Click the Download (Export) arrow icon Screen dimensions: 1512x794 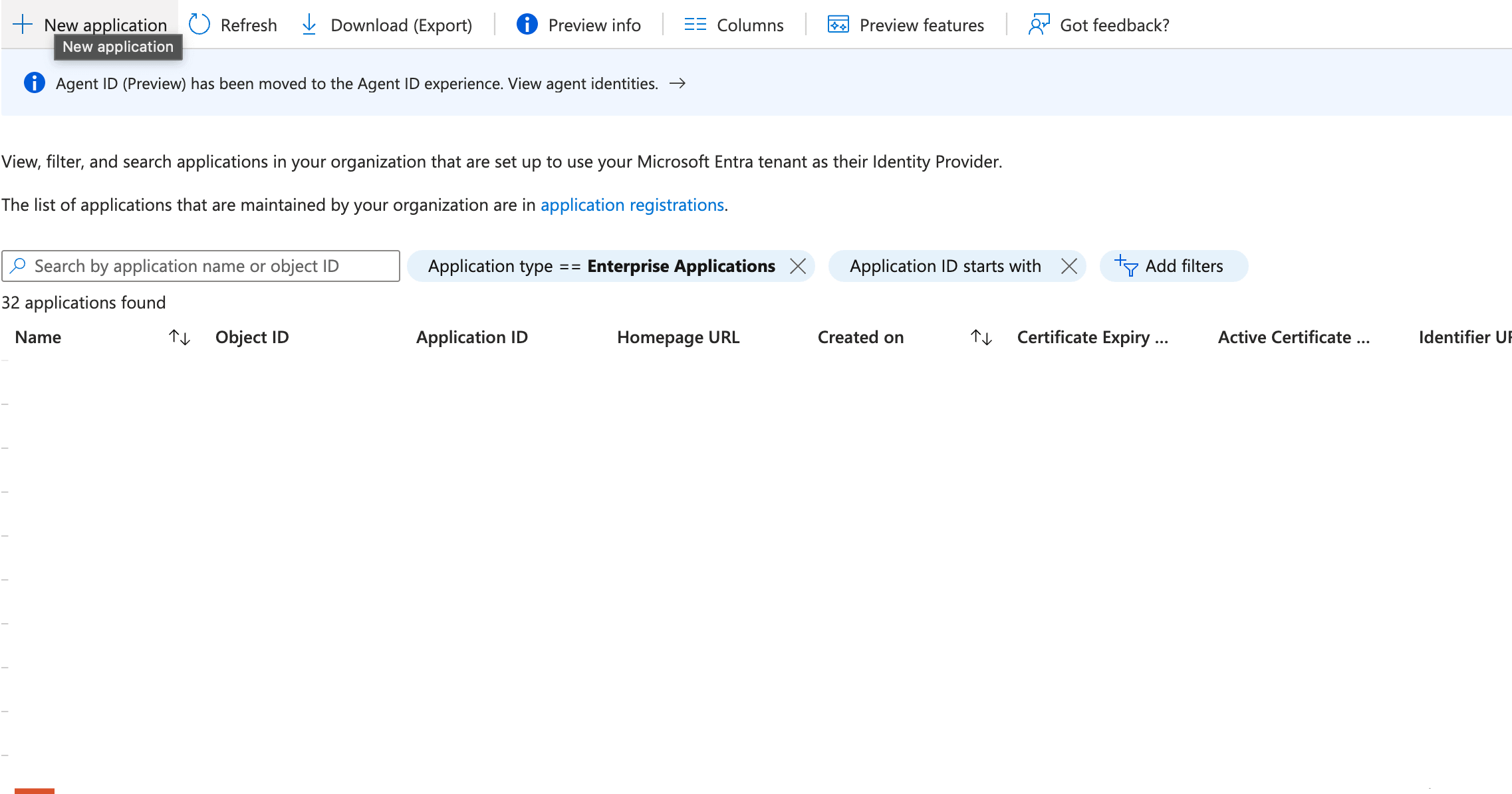(309, 25)
